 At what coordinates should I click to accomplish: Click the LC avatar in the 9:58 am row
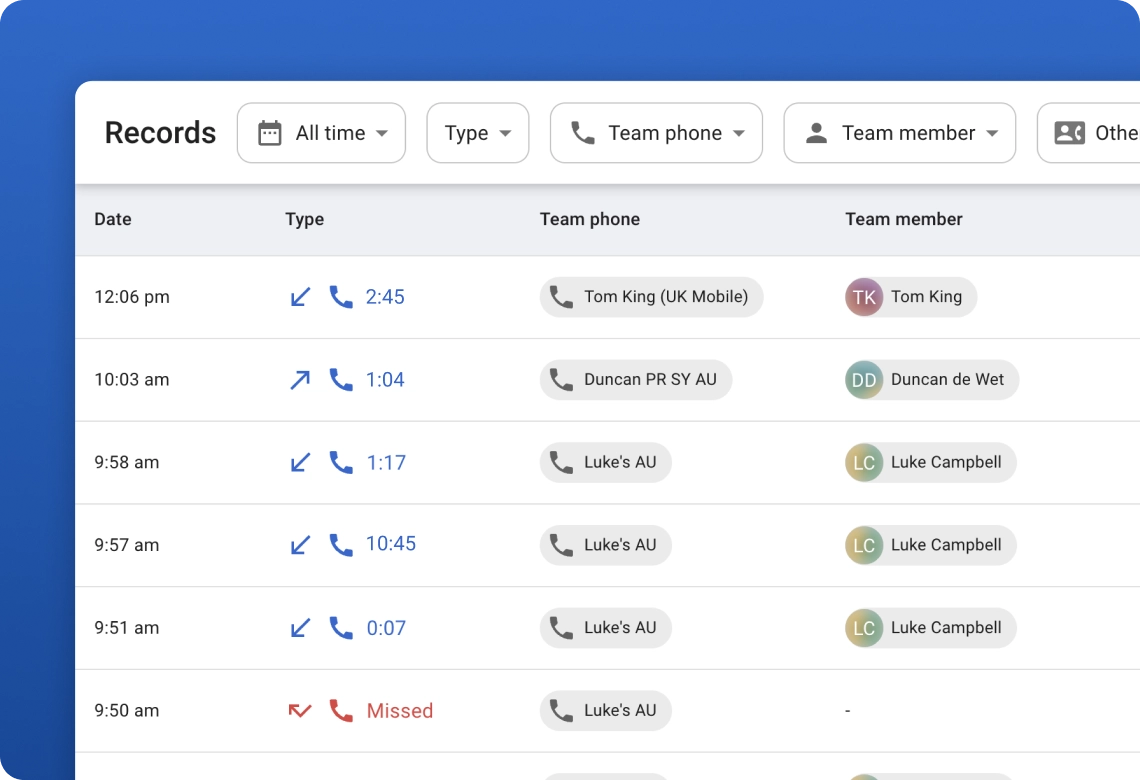(x=864, y=462)
